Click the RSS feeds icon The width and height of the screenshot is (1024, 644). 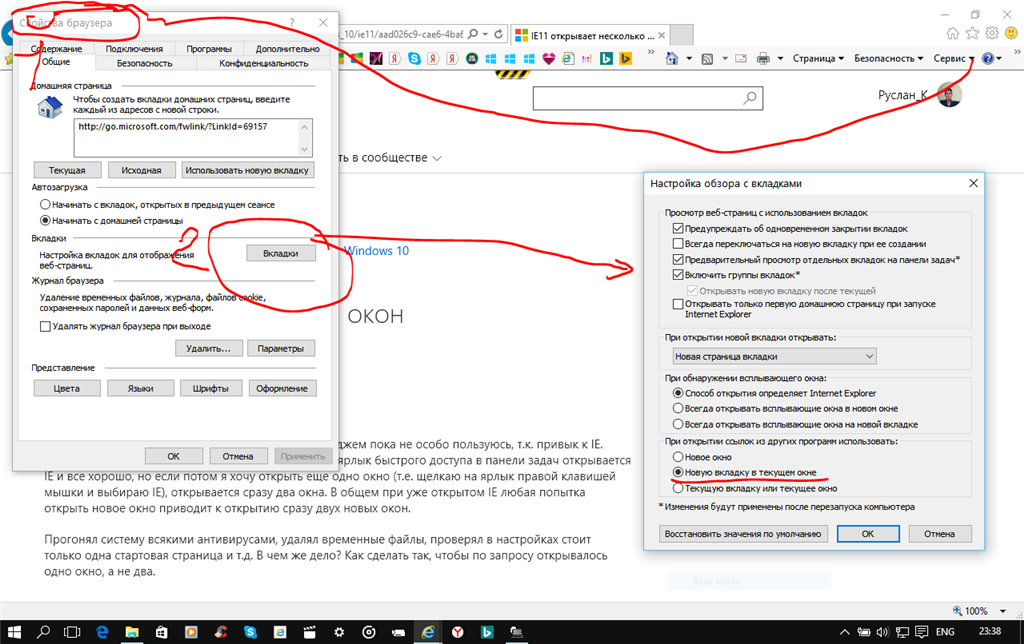point(707,59)
